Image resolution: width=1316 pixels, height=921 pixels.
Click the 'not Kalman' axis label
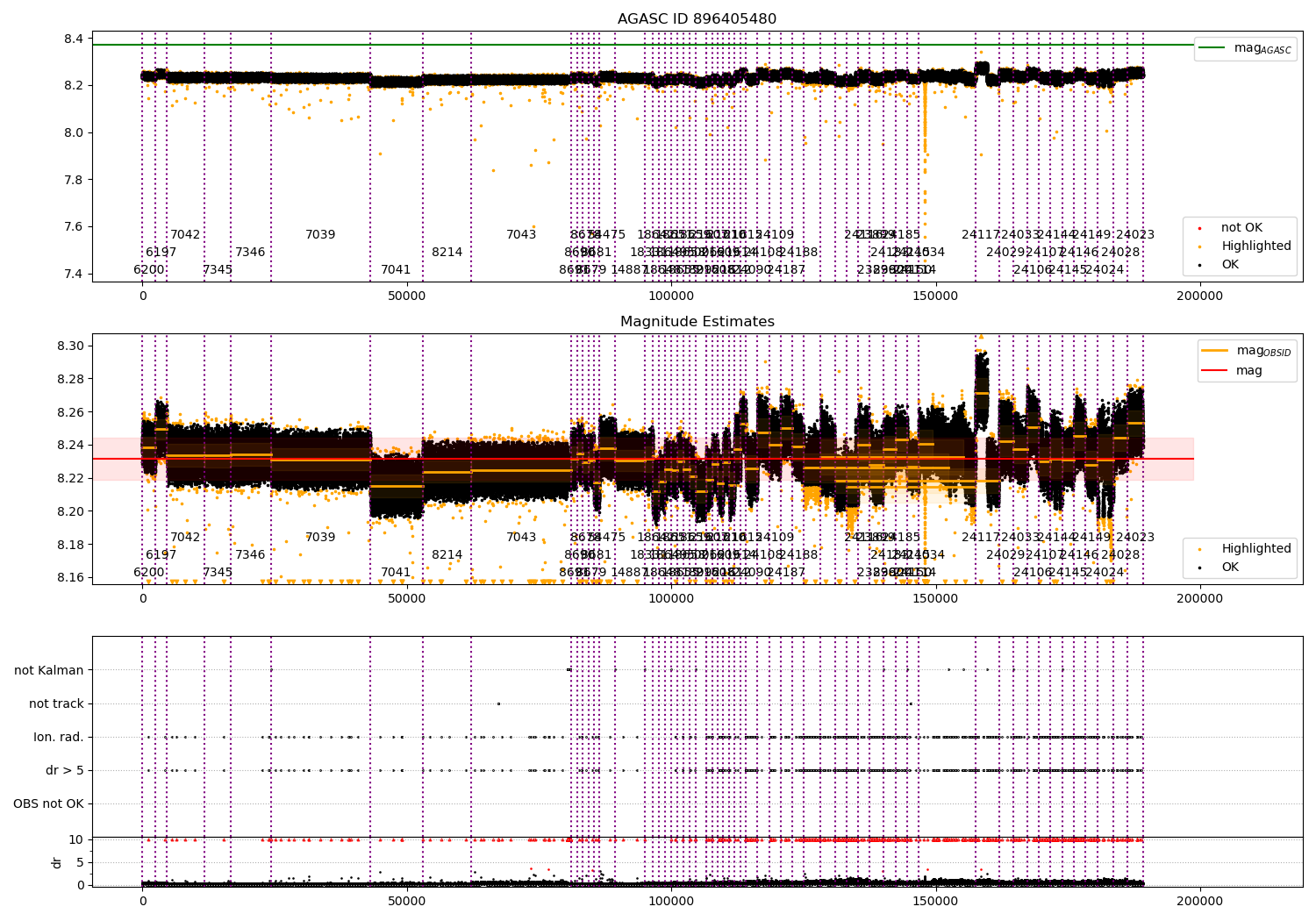(49, 670)
